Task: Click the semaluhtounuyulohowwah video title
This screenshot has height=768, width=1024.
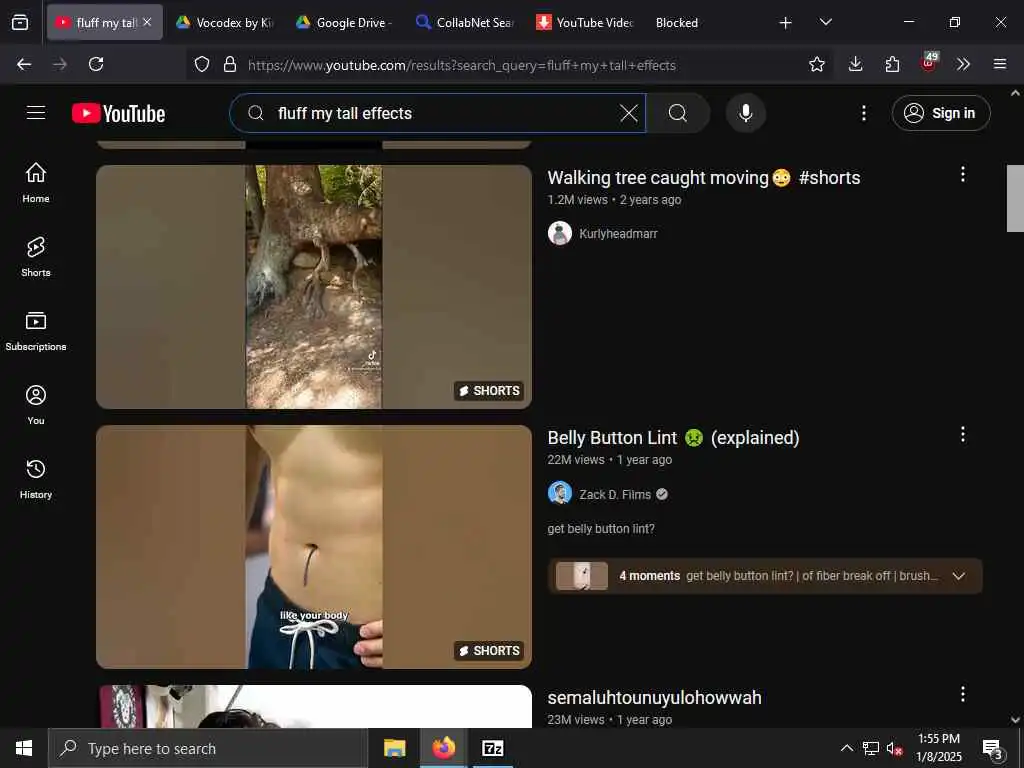Action: click(654, 697)
